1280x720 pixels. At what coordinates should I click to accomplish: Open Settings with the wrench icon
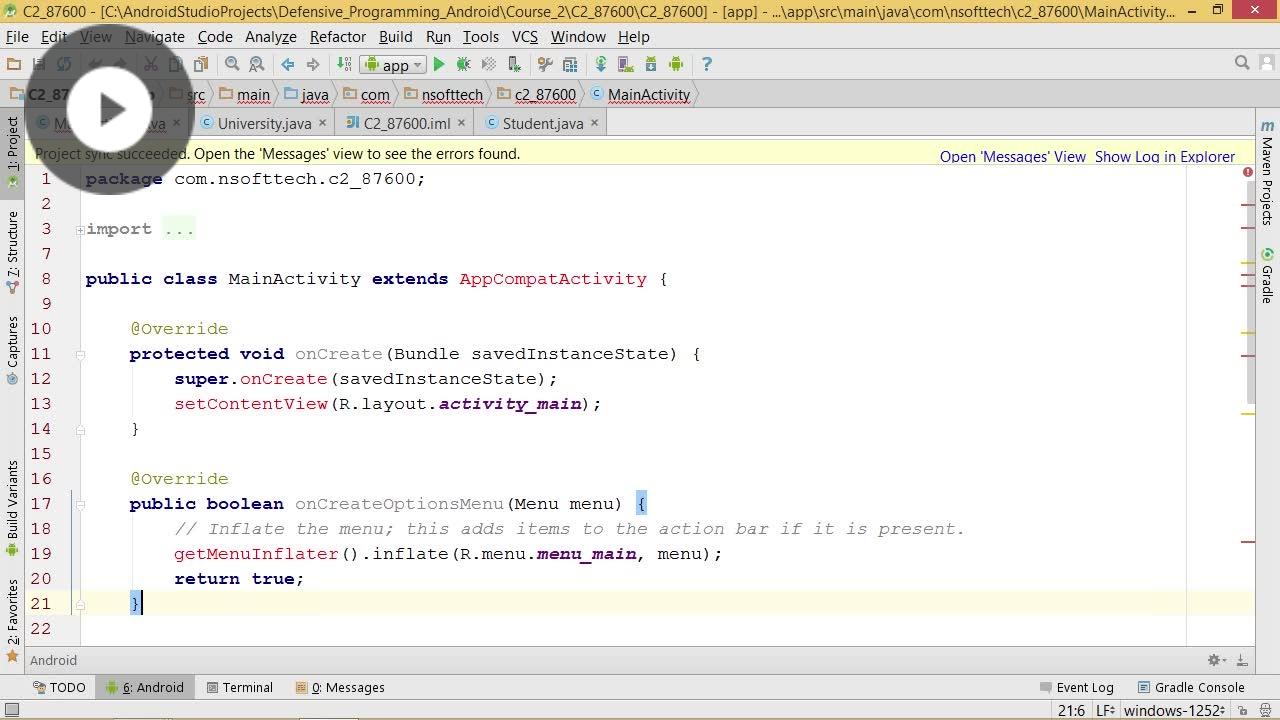[x=545, y=64]
